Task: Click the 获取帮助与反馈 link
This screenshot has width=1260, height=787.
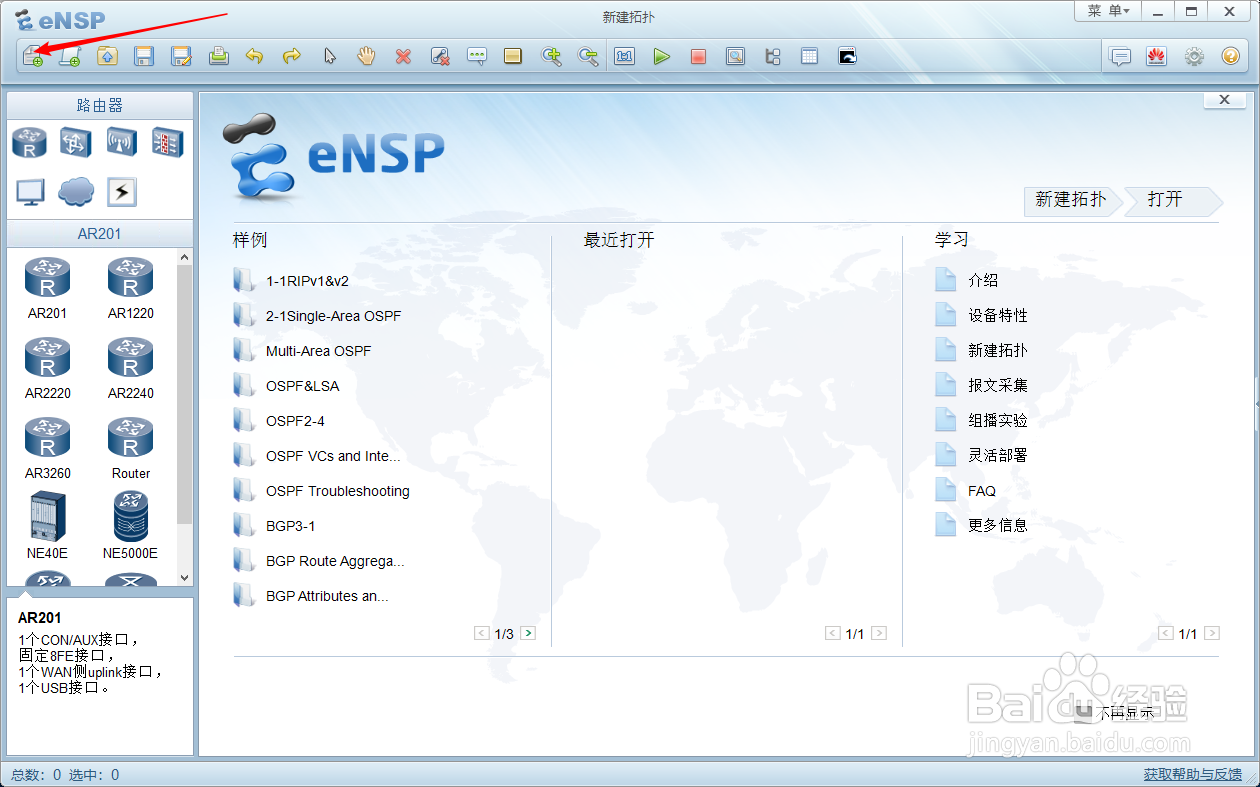Action: 1193,775
